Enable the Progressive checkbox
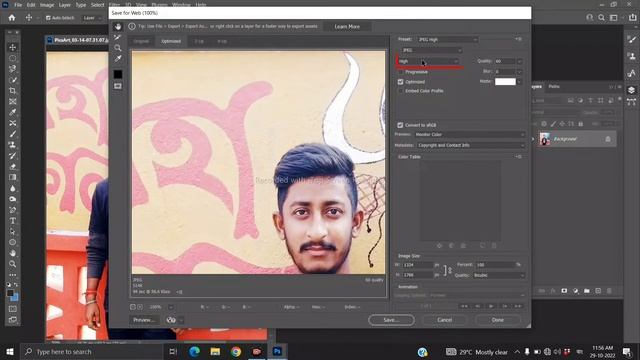This screenshot has width=640, height=360. (400, 72)
